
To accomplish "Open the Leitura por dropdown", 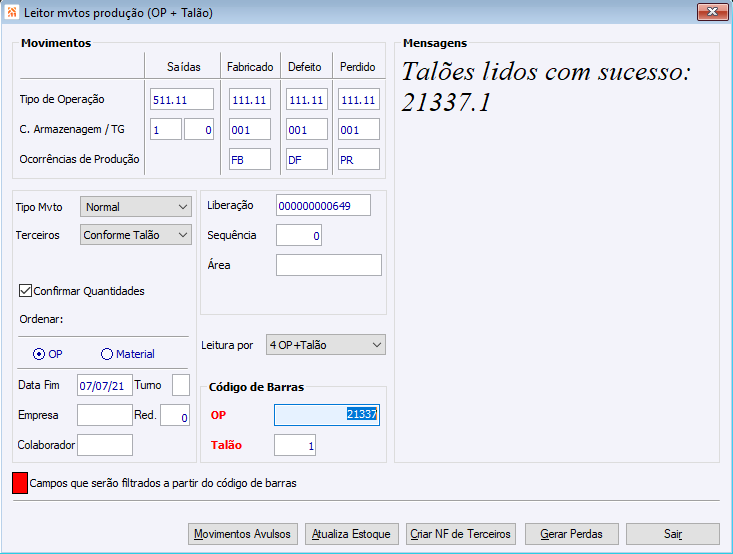I will pos(326,345).
